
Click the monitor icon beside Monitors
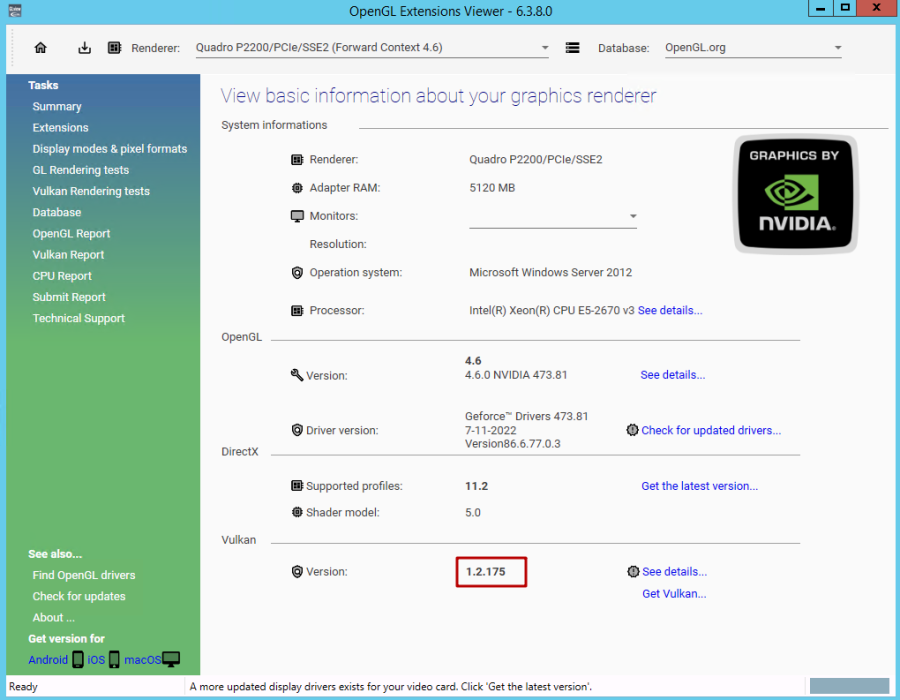[x=297, y=216]
